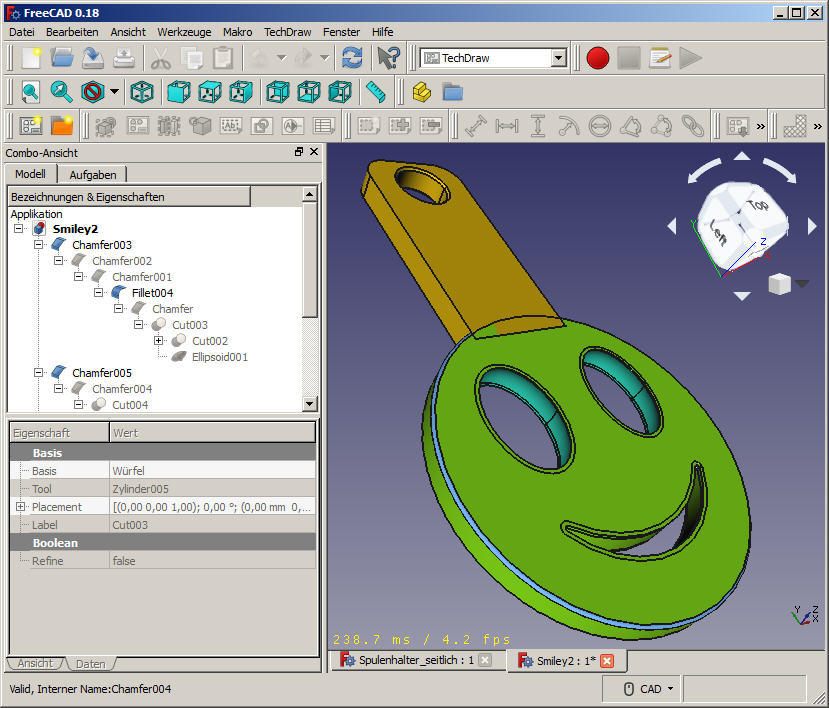Select the Measure Distance ruler tool
829x708 pixels.
(375, 93)
